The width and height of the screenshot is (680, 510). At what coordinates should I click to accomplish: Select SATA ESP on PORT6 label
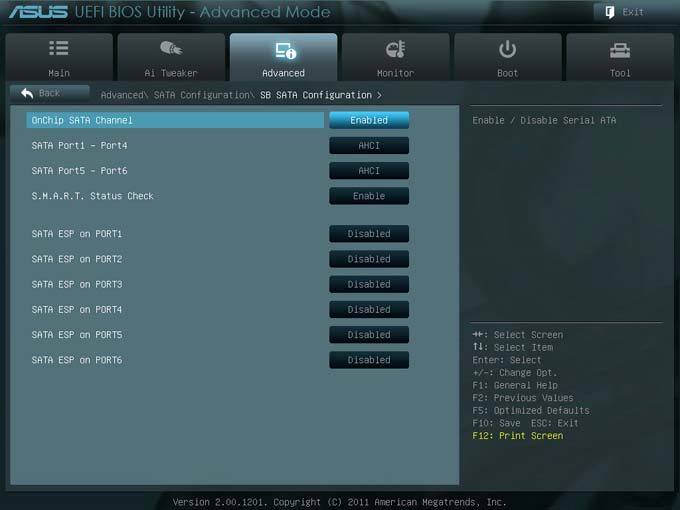point(77,360)
